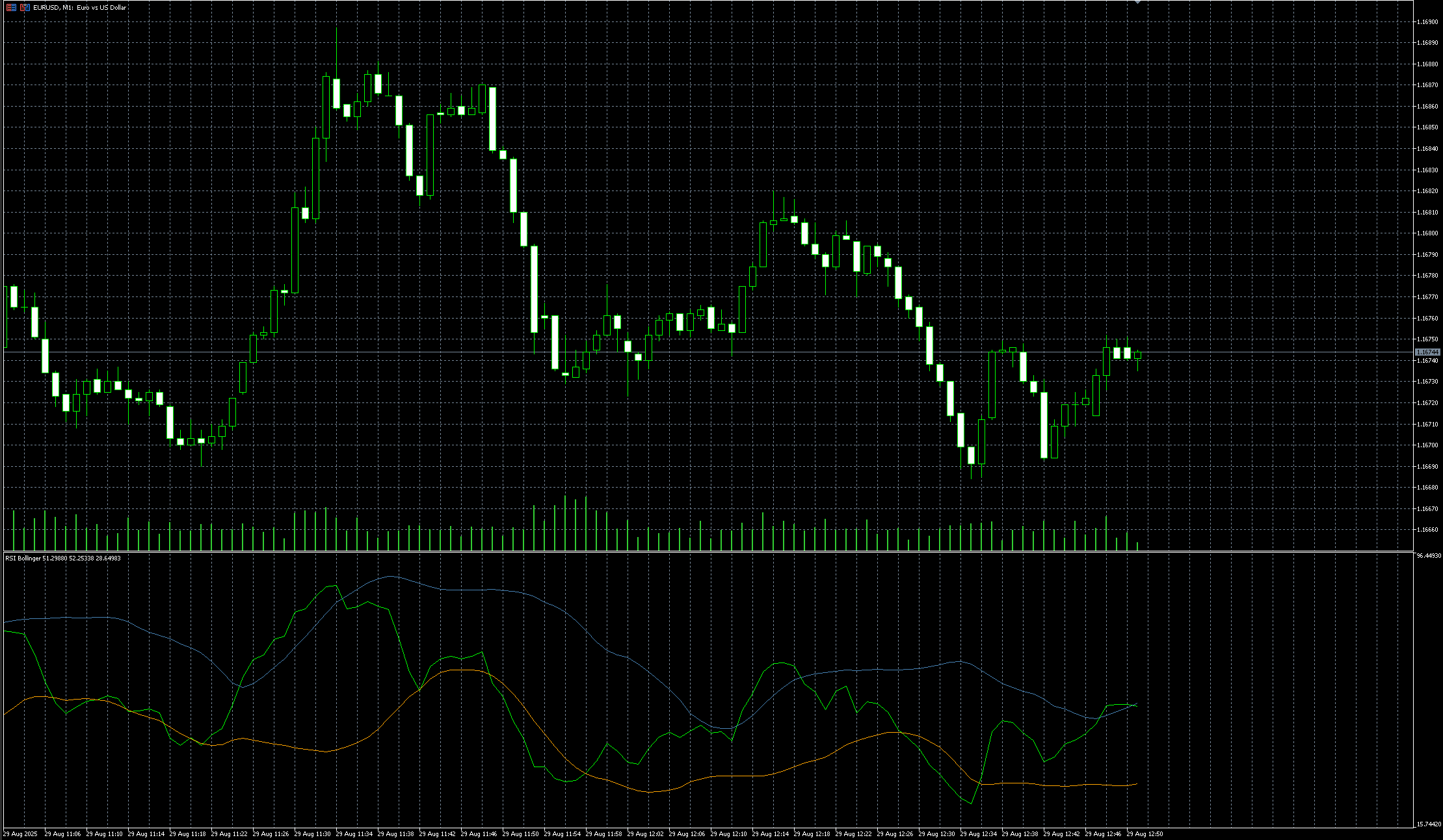Click the 29 Aug 12:10 time label
The image size is (1443, 840).
tap(728, 833)
